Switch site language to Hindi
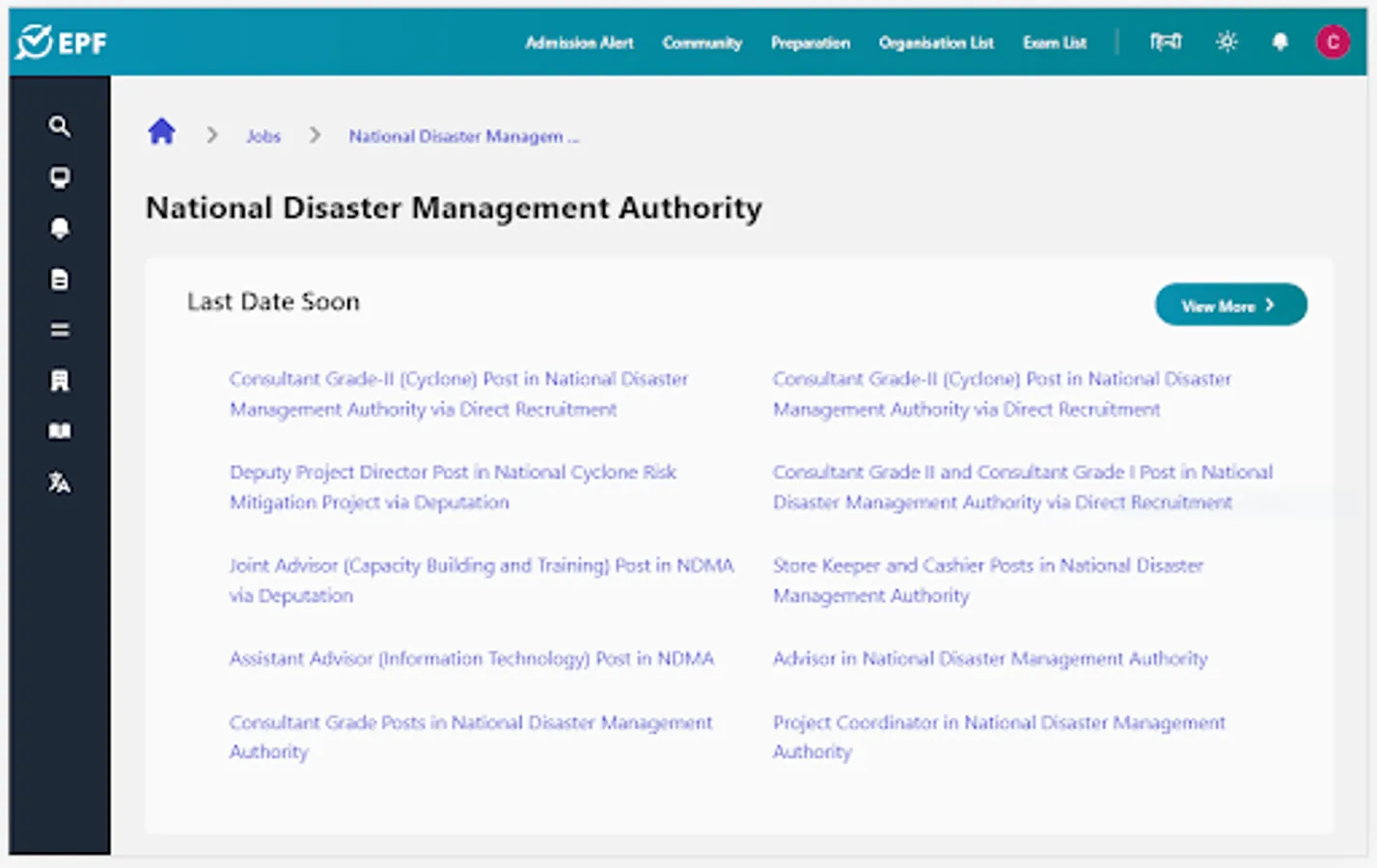This screenshot has height=868, width=1377. [x=1166, y=42]
